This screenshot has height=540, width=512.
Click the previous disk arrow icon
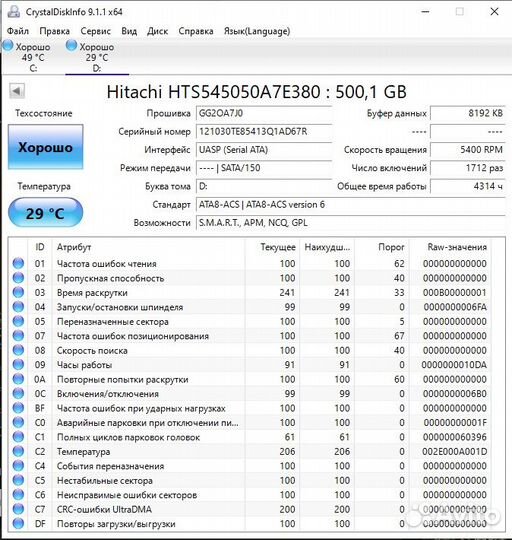17,91
